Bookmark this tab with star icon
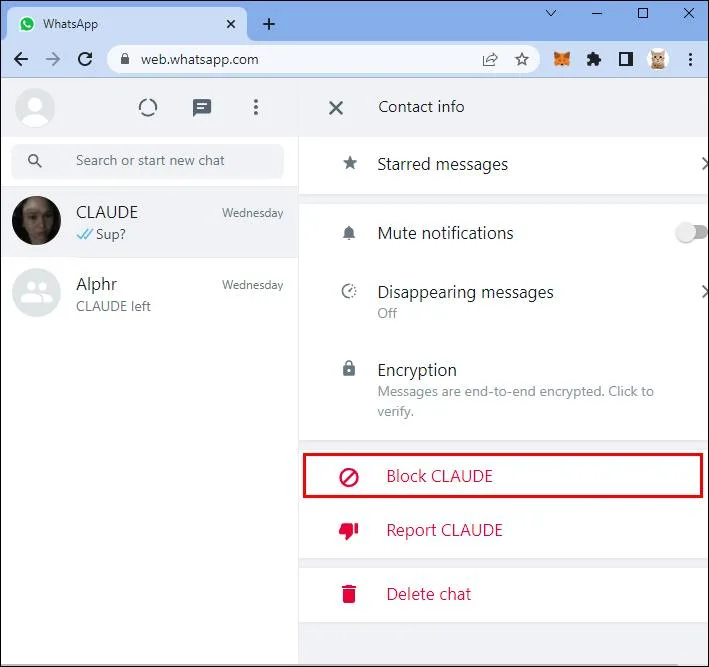Image resolution: width=709 pixels, height=667 pixels. click(522, 59)
